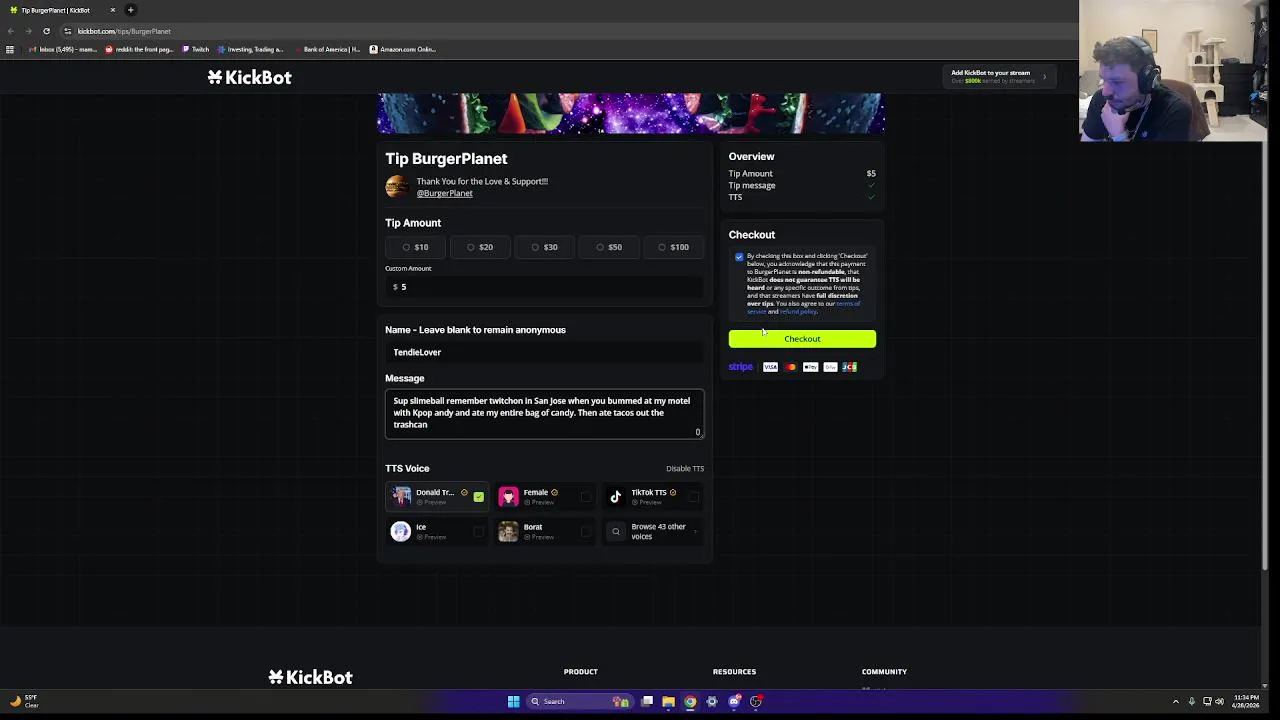The height and width of the screenshot is (720, 1280).
Task: Open Discord from the taskbar
Action: [x=734, y=701]
